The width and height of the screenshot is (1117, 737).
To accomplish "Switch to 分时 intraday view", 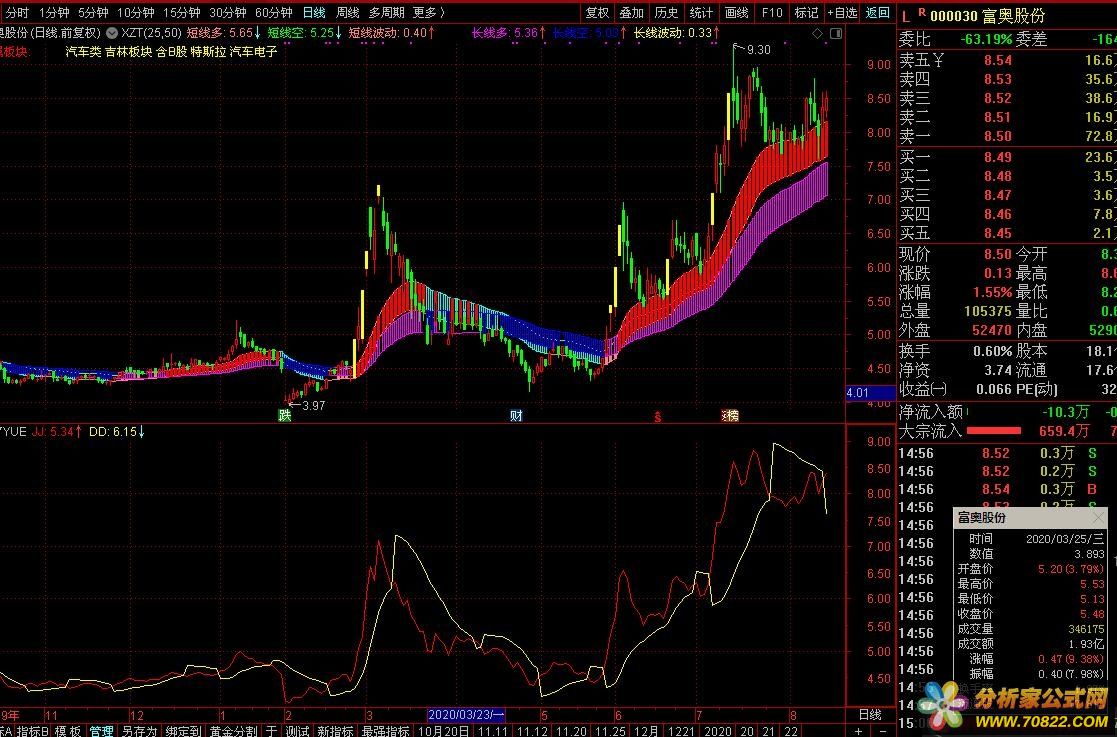I will click(x=17, y=12).
